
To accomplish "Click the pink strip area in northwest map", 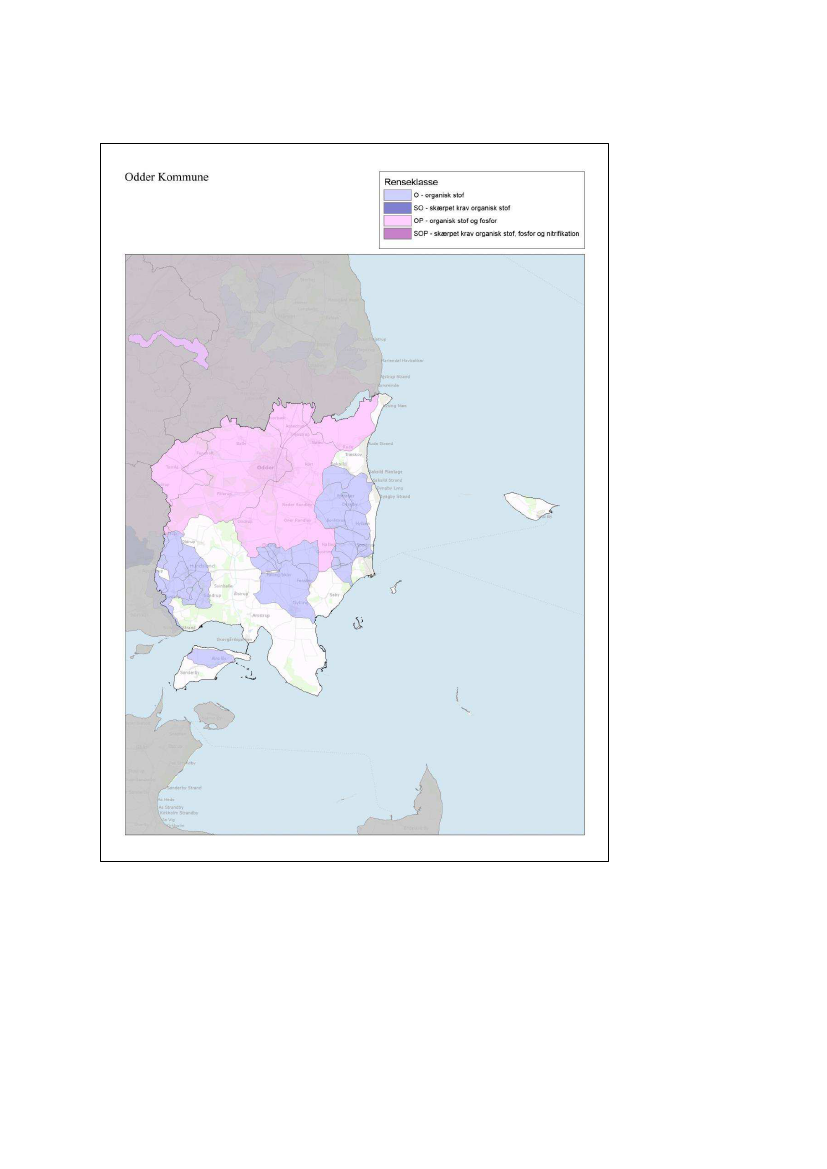I will click(x=171, y=346).
